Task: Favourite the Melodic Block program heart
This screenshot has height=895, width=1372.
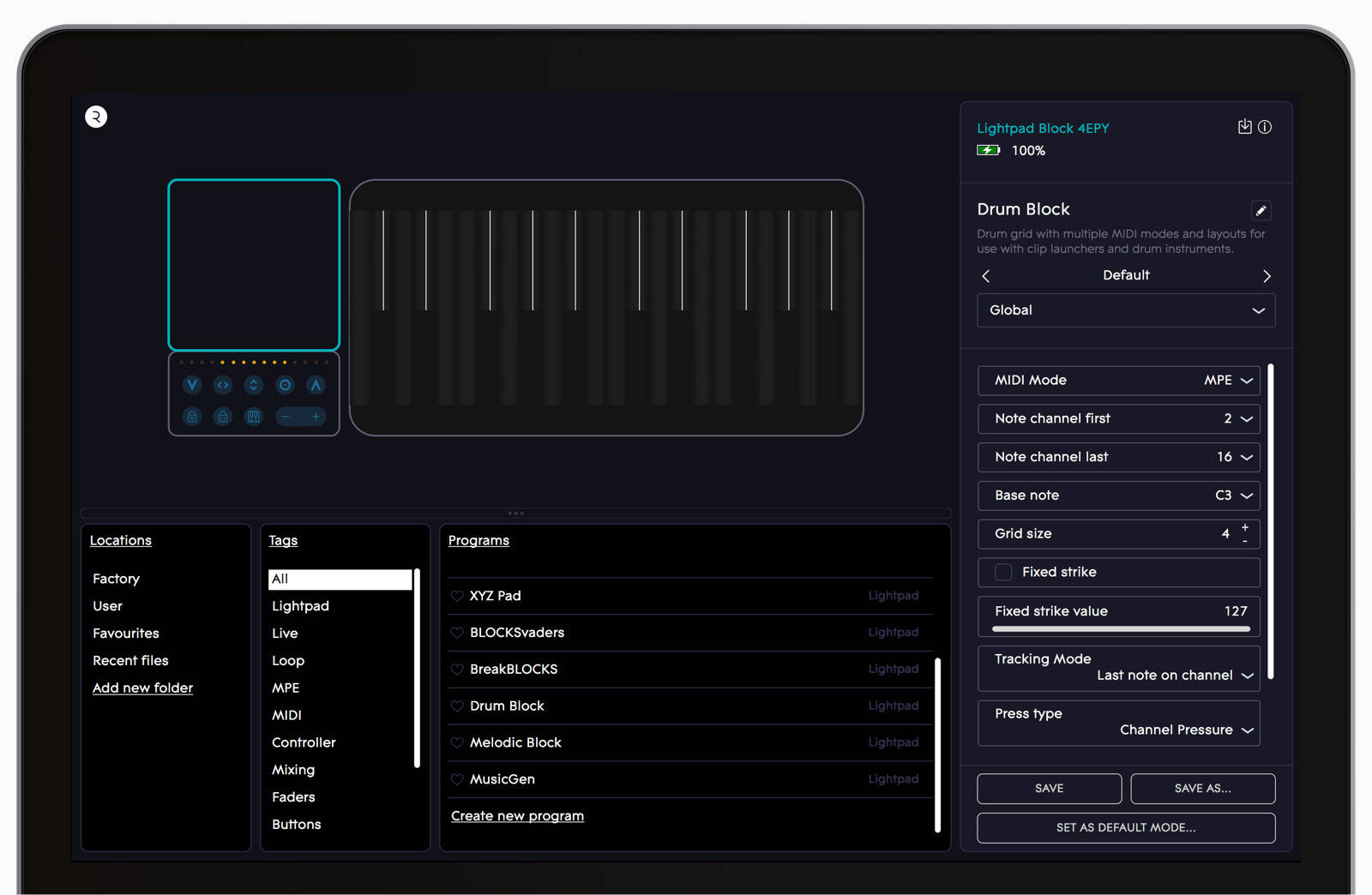Action: [457, 742]
